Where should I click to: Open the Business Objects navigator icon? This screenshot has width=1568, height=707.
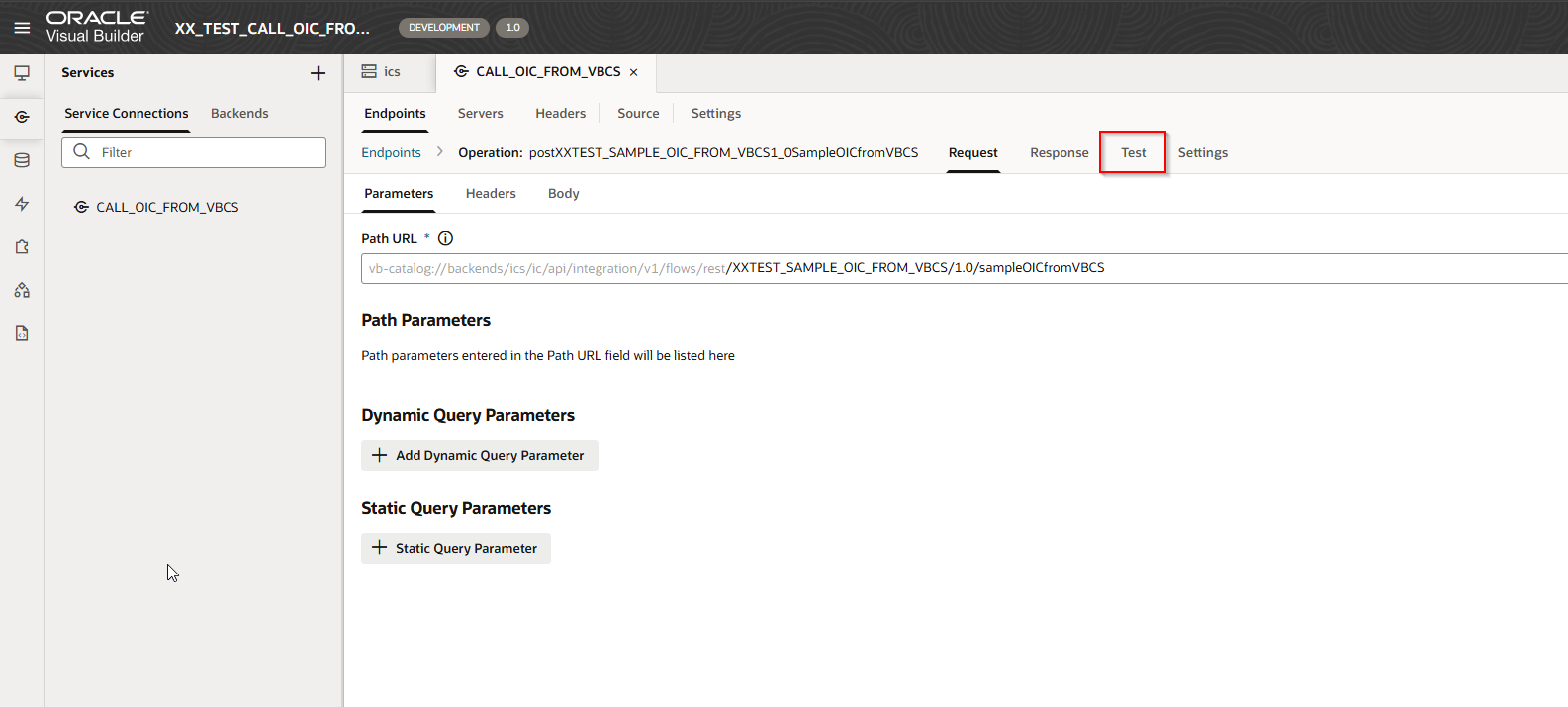pos(22,160)
